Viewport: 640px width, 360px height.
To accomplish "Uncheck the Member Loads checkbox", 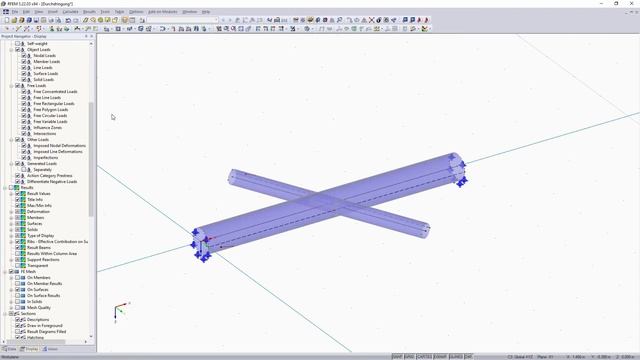I will 24,62.
